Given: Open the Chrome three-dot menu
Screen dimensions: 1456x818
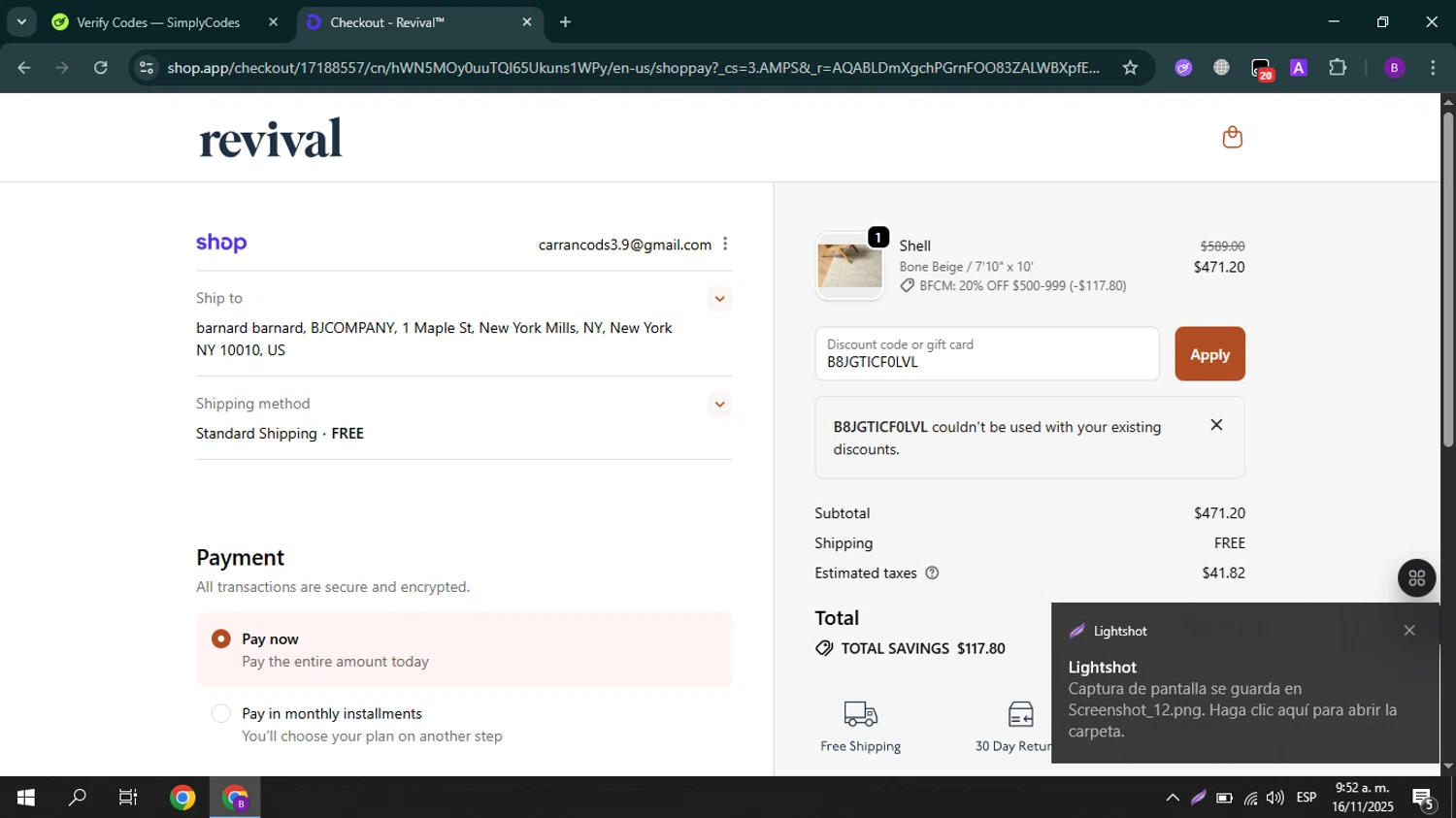Looking at the screenshot, I should 1433,68.
